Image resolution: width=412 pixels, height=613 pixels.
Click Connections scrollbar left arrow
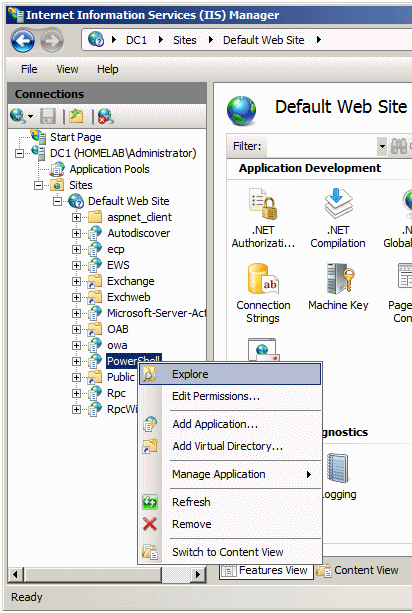click(15, 575)
